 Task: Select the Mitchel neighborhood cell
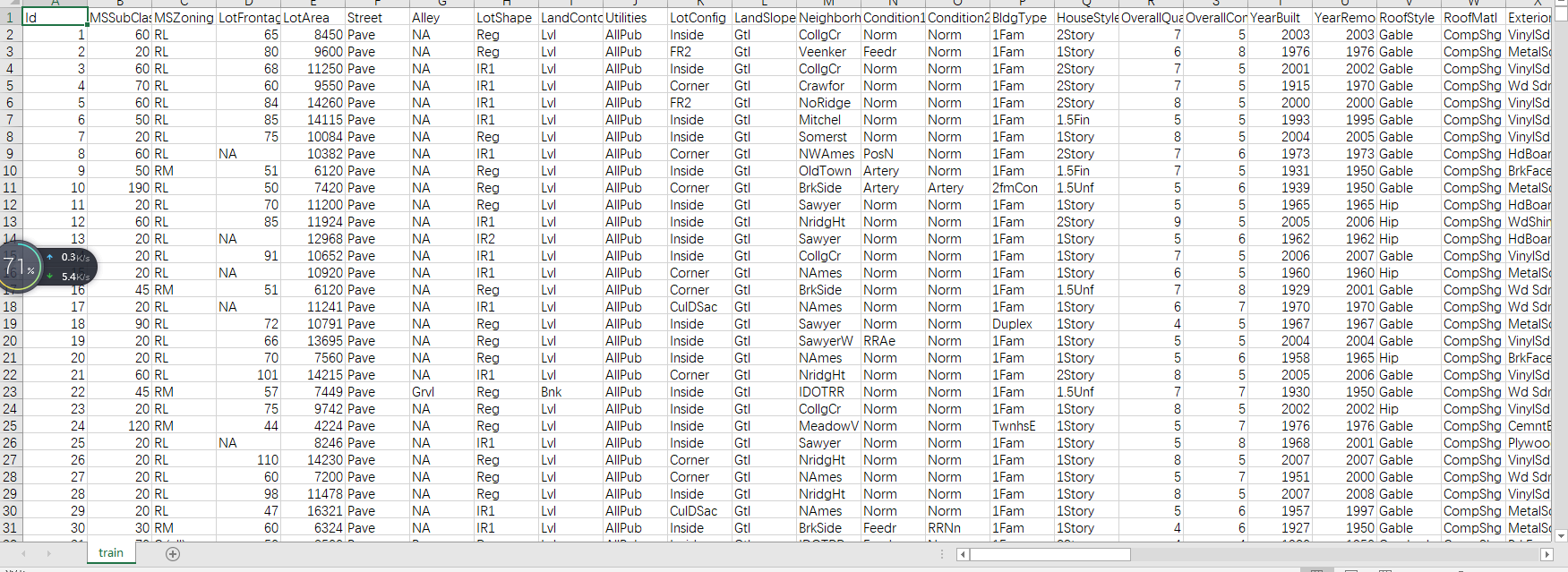tap(828, 120)
